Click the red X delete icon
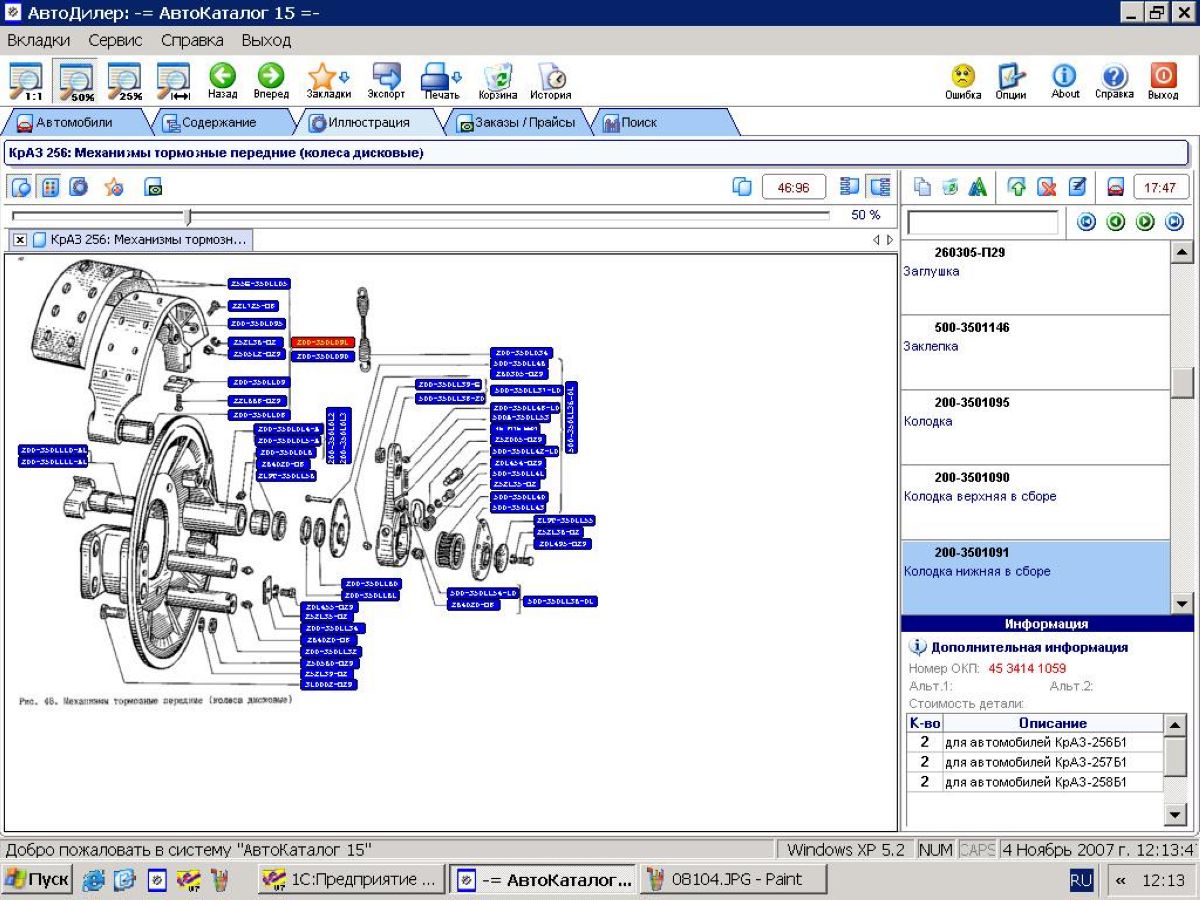The width and height of the screenshot is (1200, 900). [x=1046, y=187]
